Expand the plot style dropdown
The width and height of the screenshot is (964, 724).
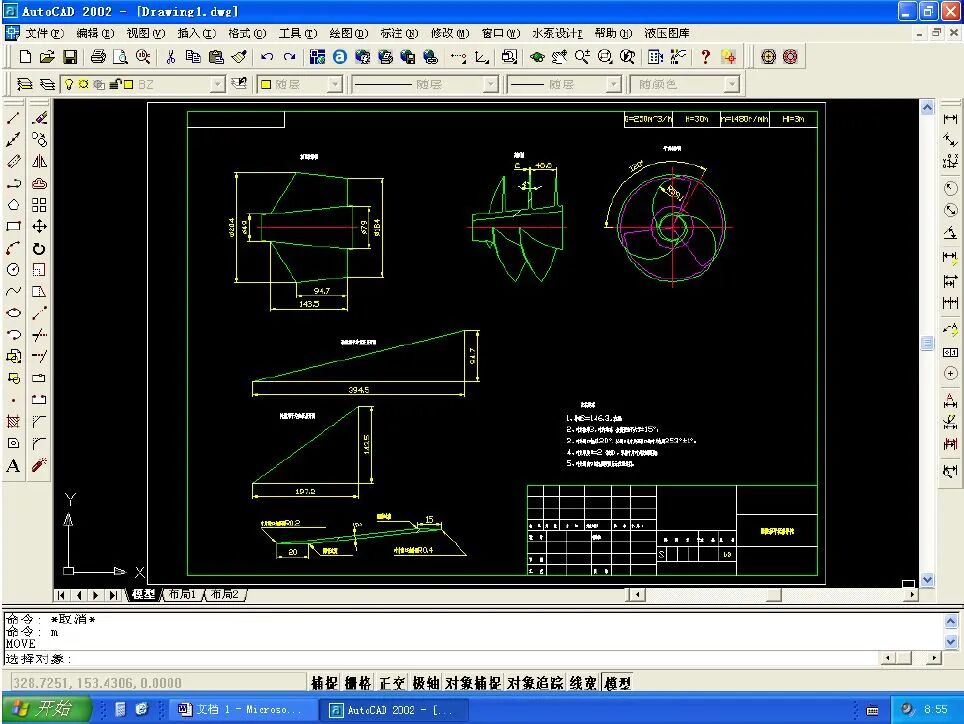731,84
